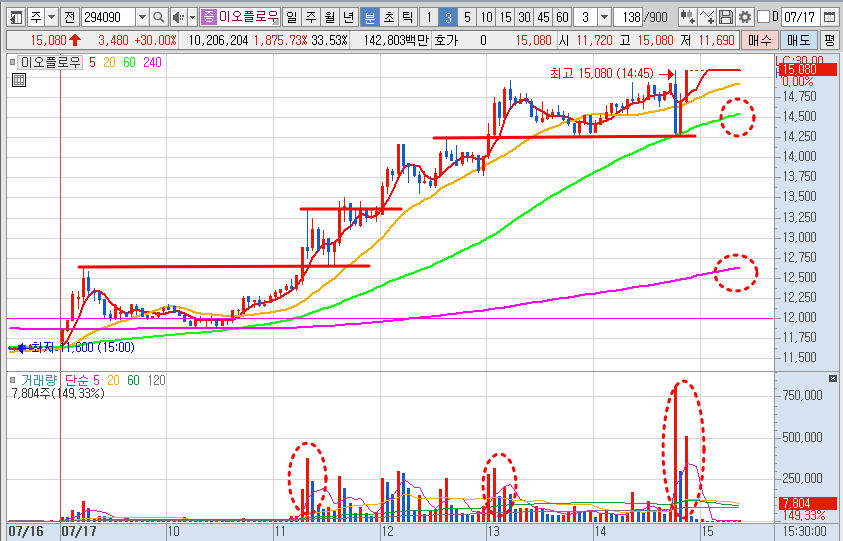Viewport: 843px width, 541px height.
Task: Click the grid table icon under chart title
Action: point(19,80)
